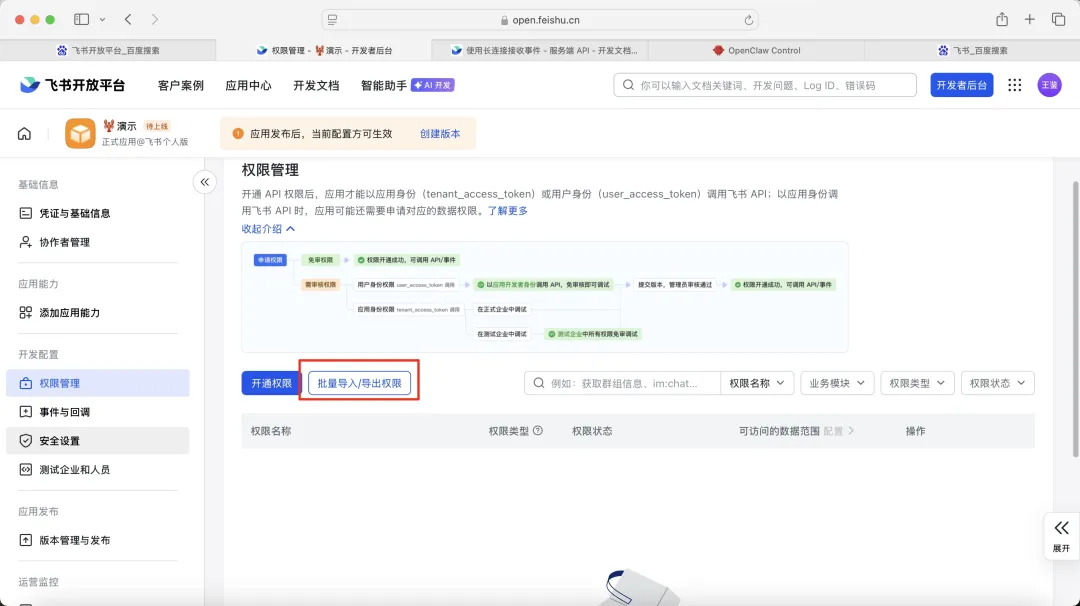The width and height of the screenshot is (1080, 606).
Task: Open 事件与回调 in sidebar
Action: coord(98,412)
